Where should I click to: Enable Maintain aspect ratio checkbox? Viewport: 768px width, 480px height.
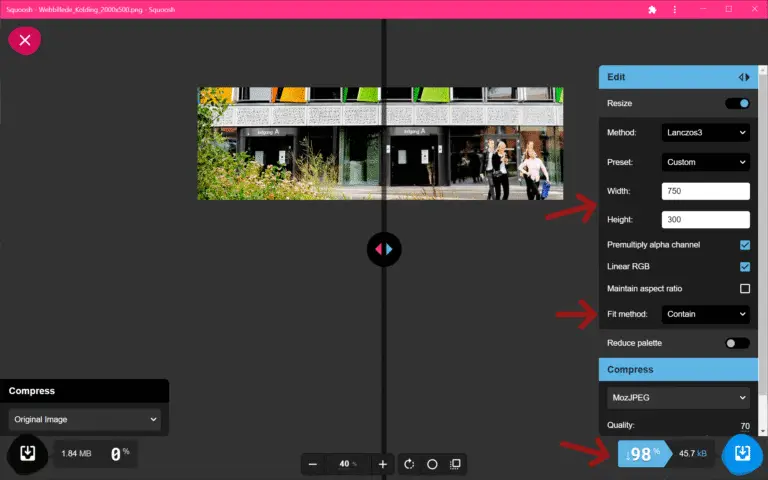[744, 288]
